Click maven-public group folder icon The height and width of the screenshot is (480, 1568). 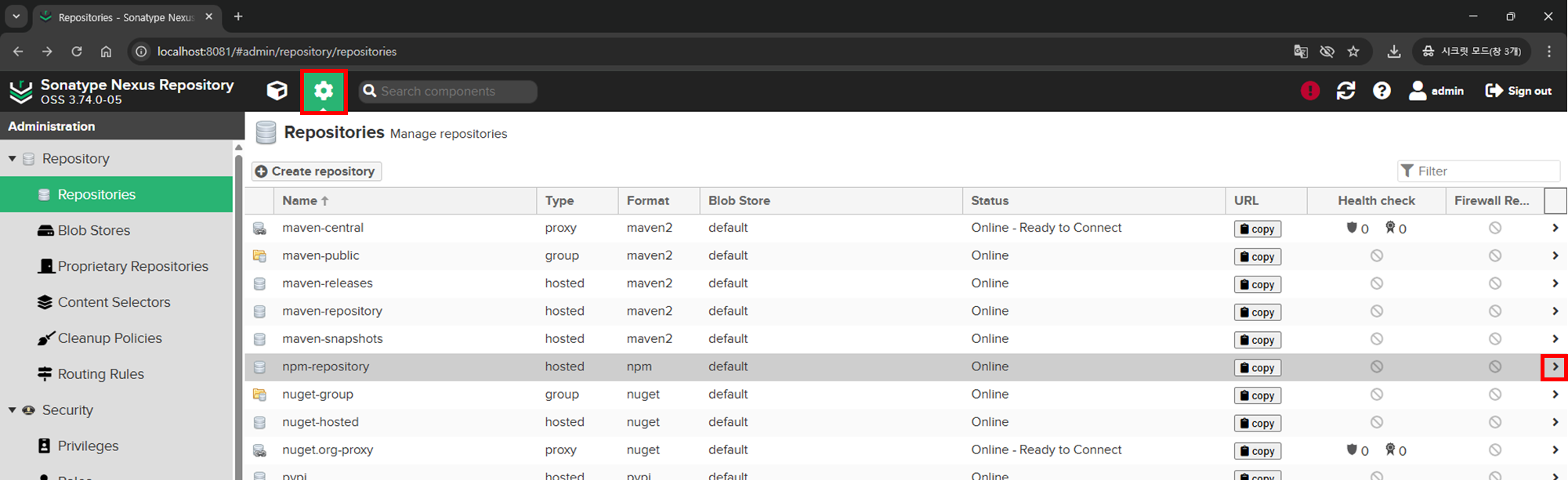(x=259, y=256)
